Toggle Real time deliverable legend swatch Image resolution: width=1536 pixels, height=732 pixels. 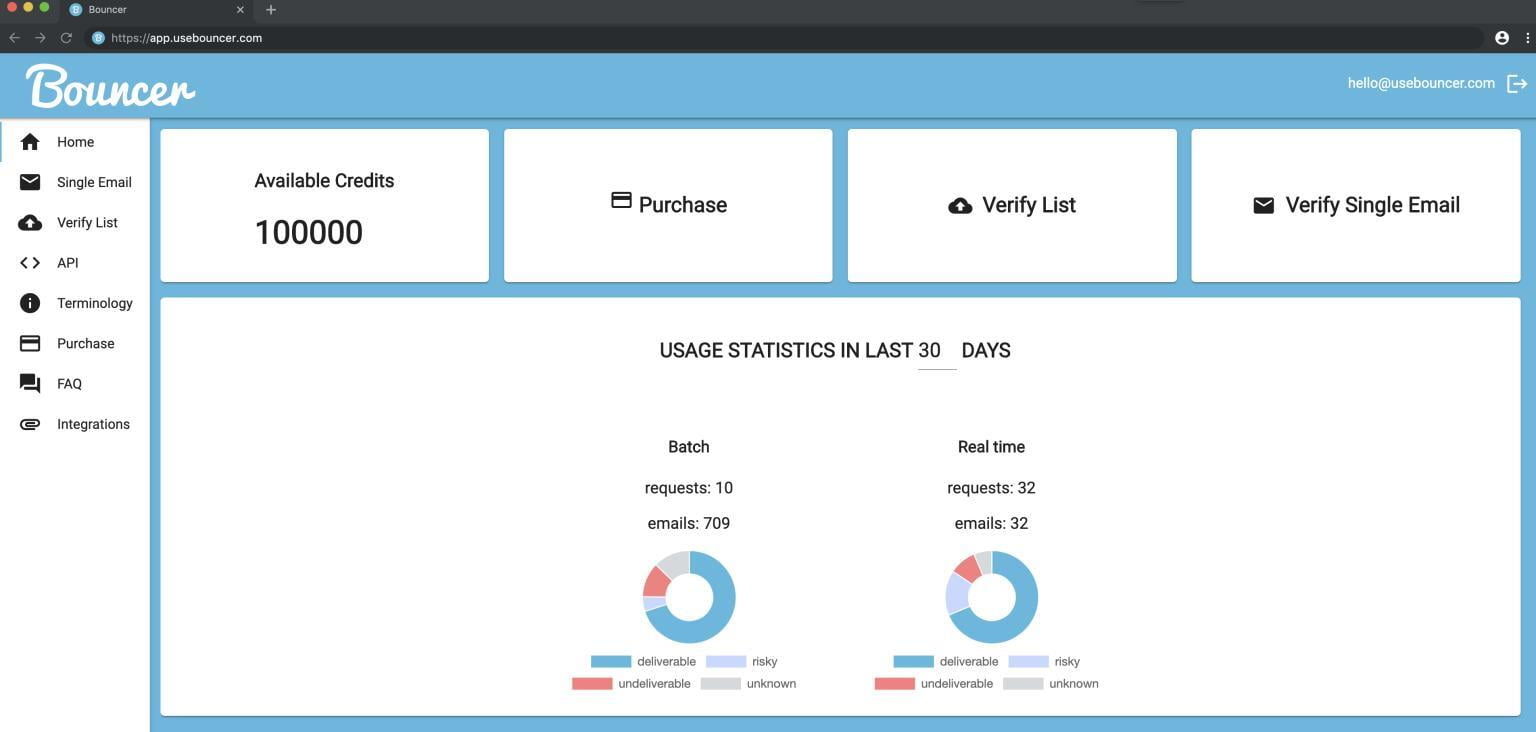913,662
